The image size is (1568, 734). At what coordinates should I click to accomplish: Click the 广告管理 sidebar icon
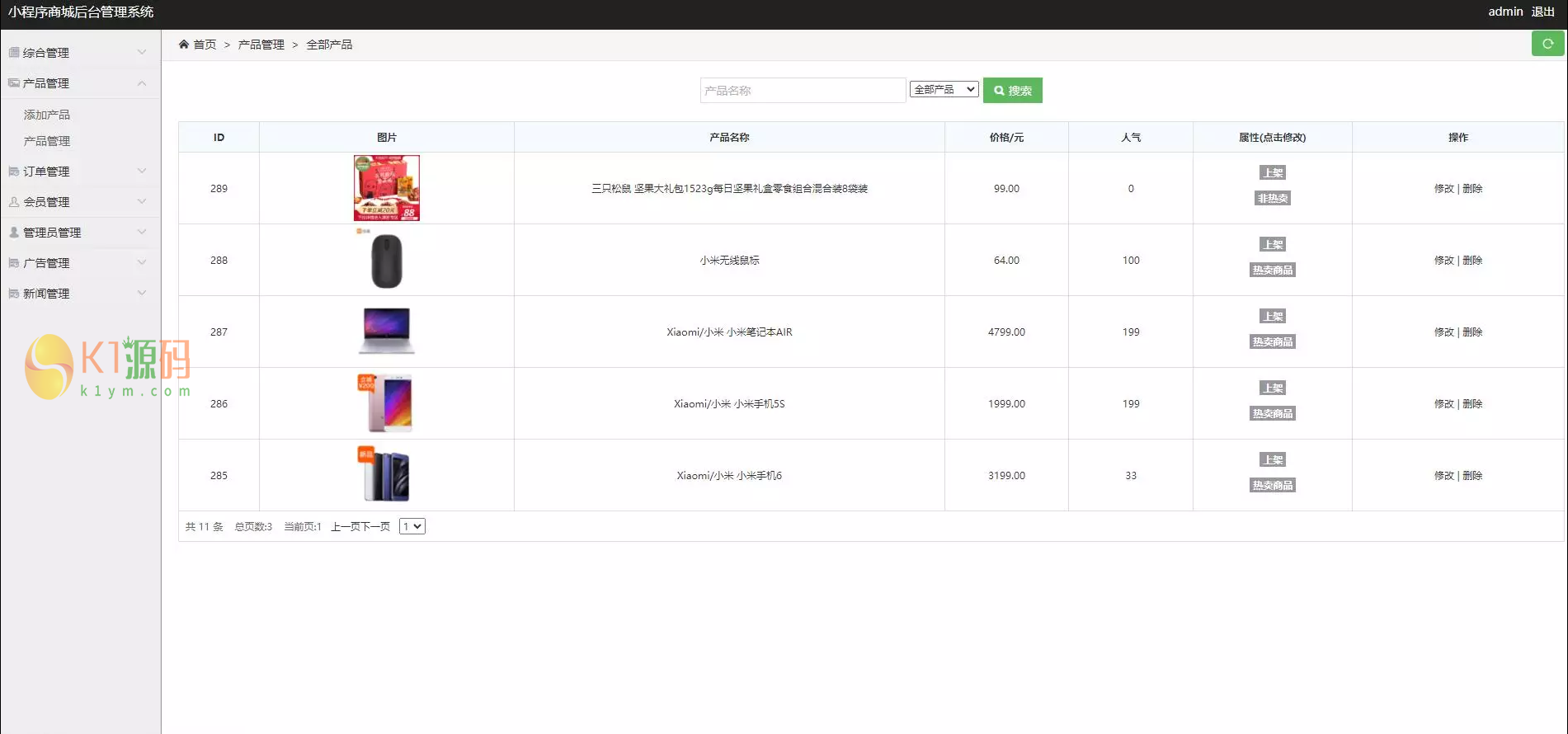[14, 263]
